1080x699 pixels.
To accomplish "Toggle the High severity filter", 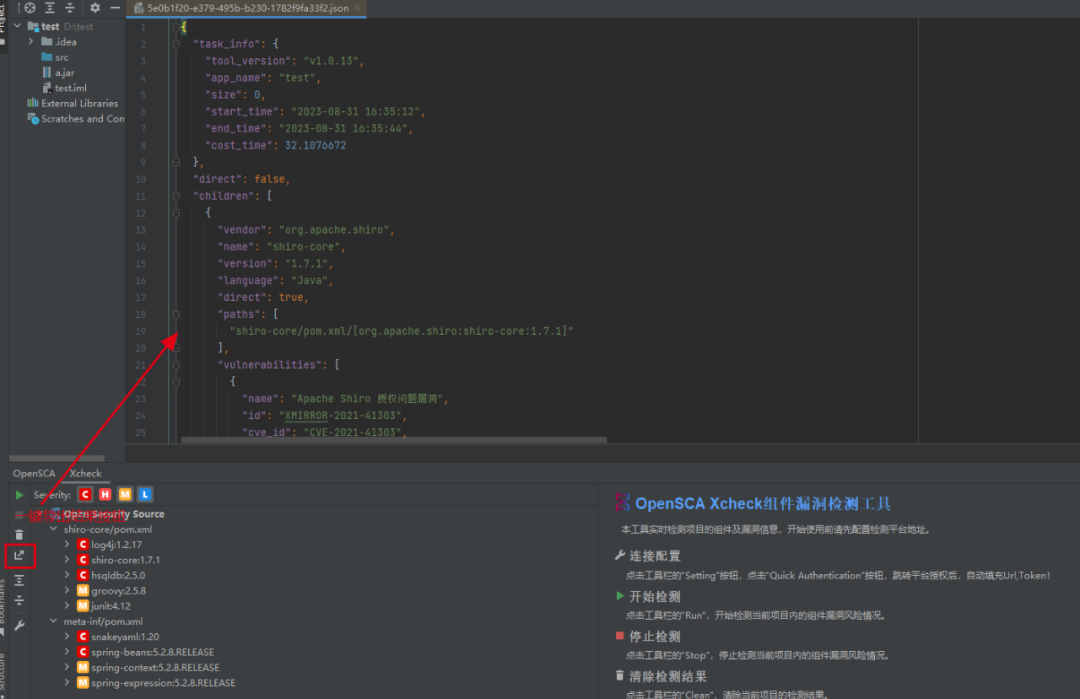I will pyautogui.click(x=105, y=495).
